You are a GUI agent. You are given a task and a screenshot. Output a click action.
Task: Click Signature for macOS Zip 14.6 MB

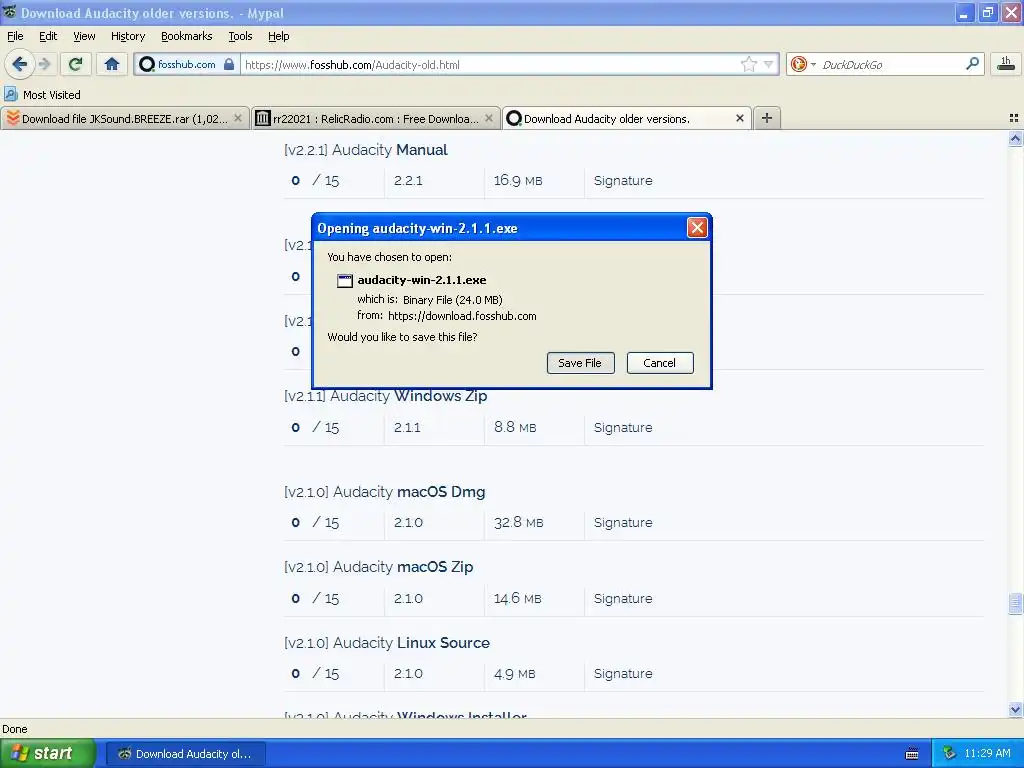pyautogui.click(x=623, y=599)
